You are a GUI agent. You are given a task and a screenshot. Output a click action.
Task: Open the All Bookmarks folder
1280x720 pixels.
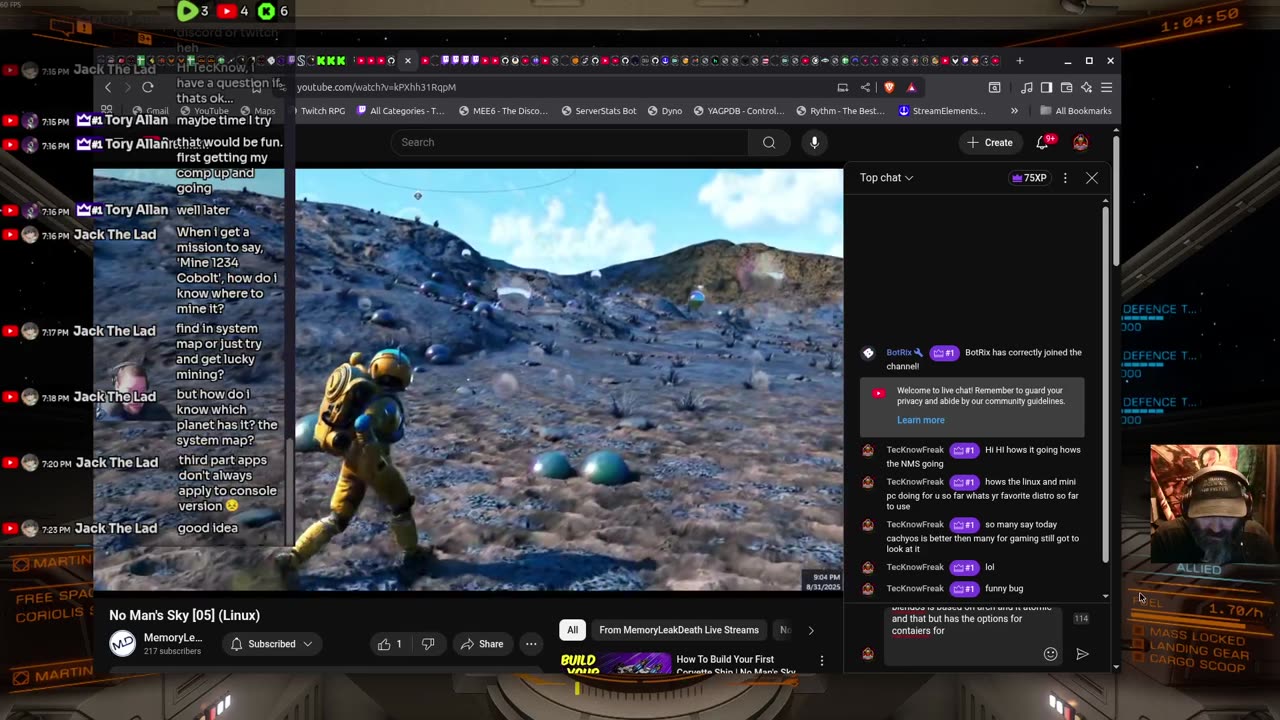(1076, 111)
